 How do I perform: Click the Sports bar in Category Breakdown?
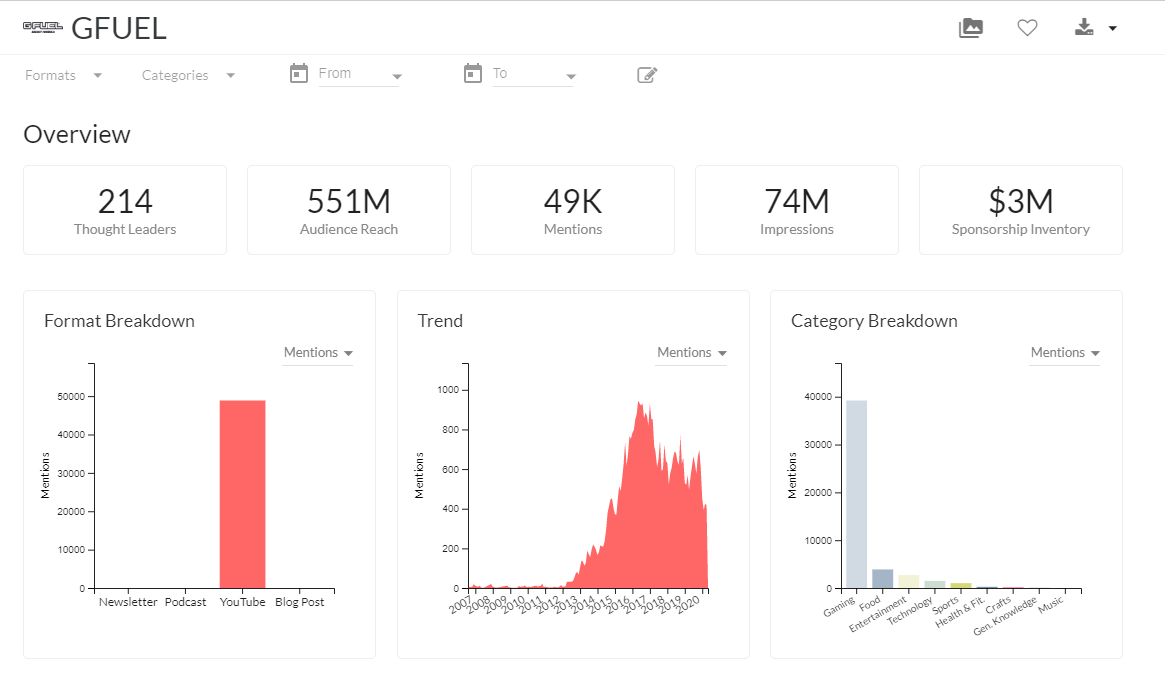coord(961,586)
